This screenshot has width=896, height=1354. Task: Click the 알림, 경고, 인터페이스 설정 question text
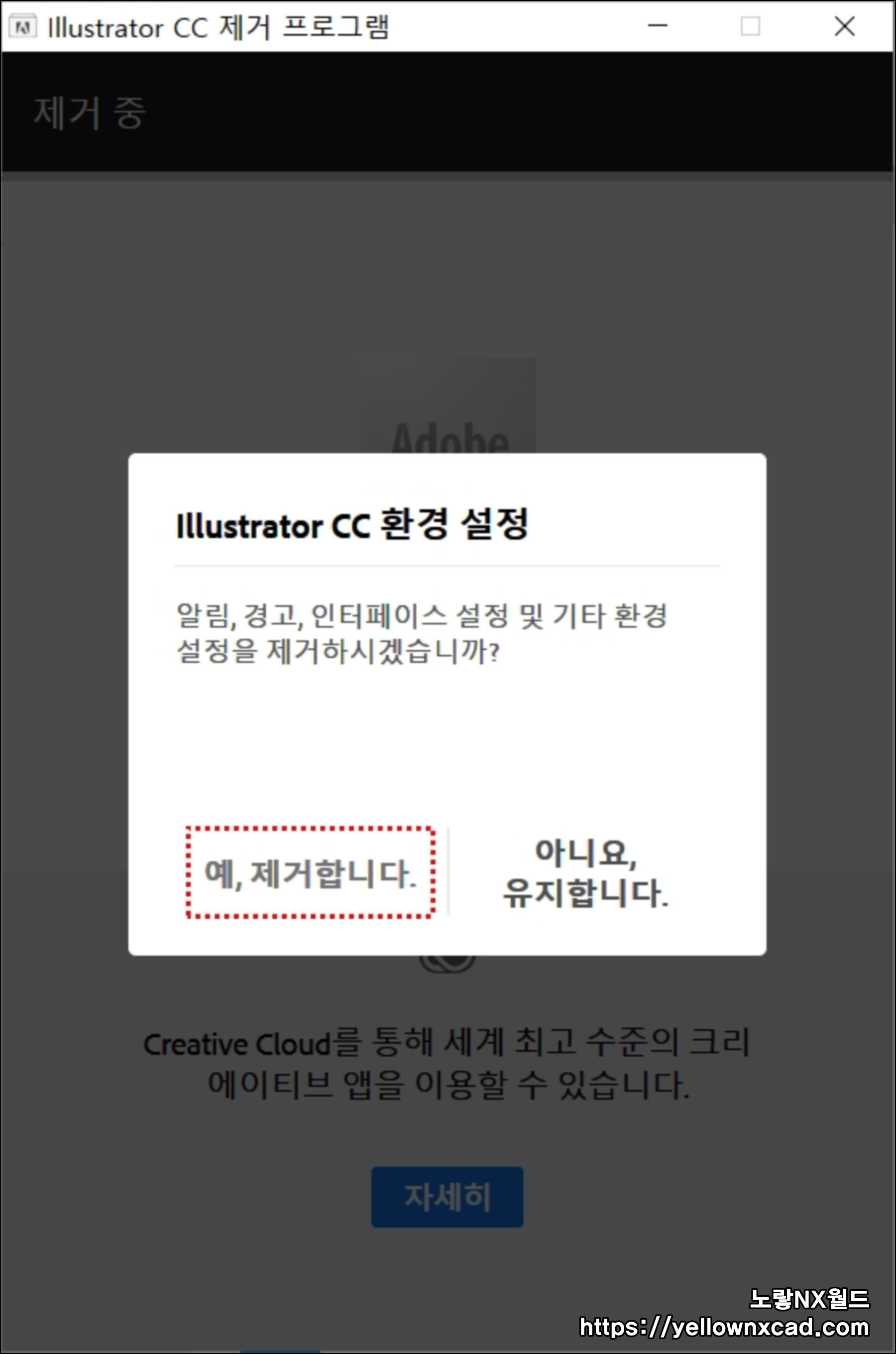point(422,633)
